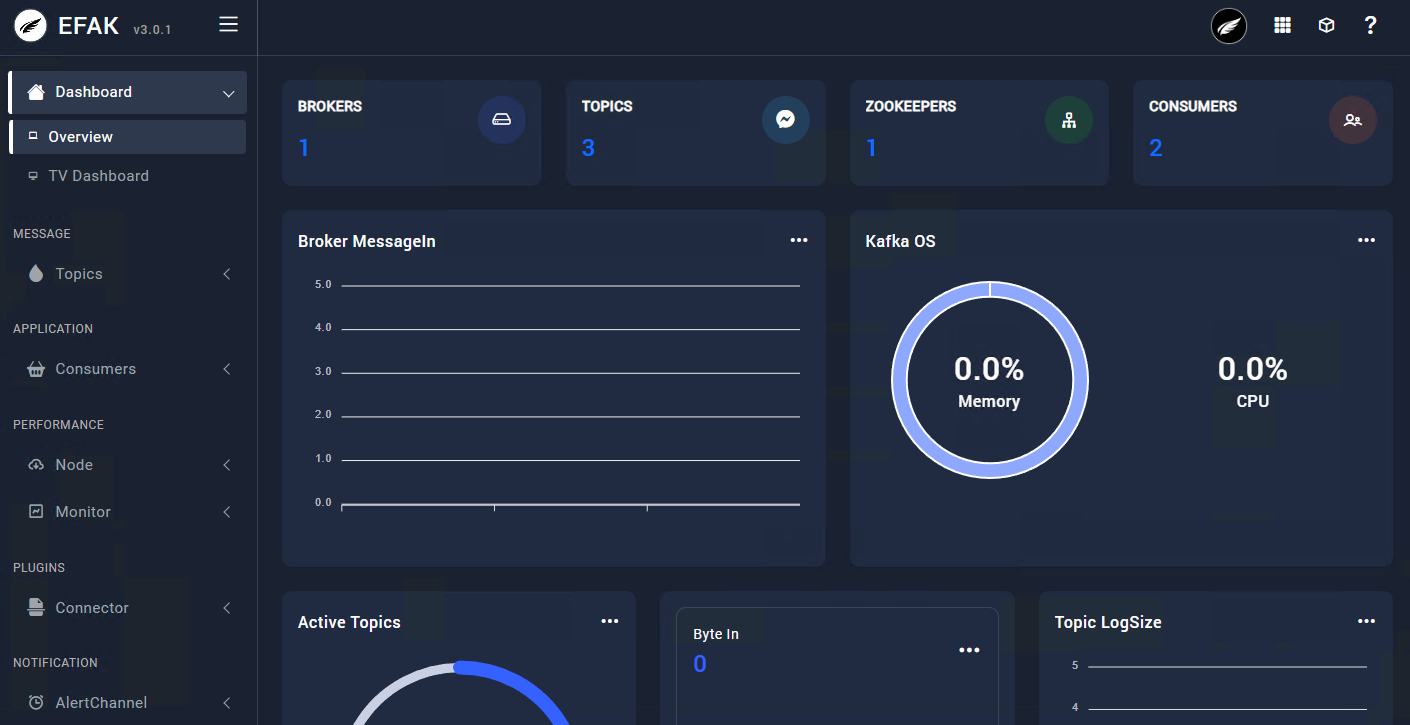Open Connector in the sidebar
Screen dimensions: 1410x725
127,608
